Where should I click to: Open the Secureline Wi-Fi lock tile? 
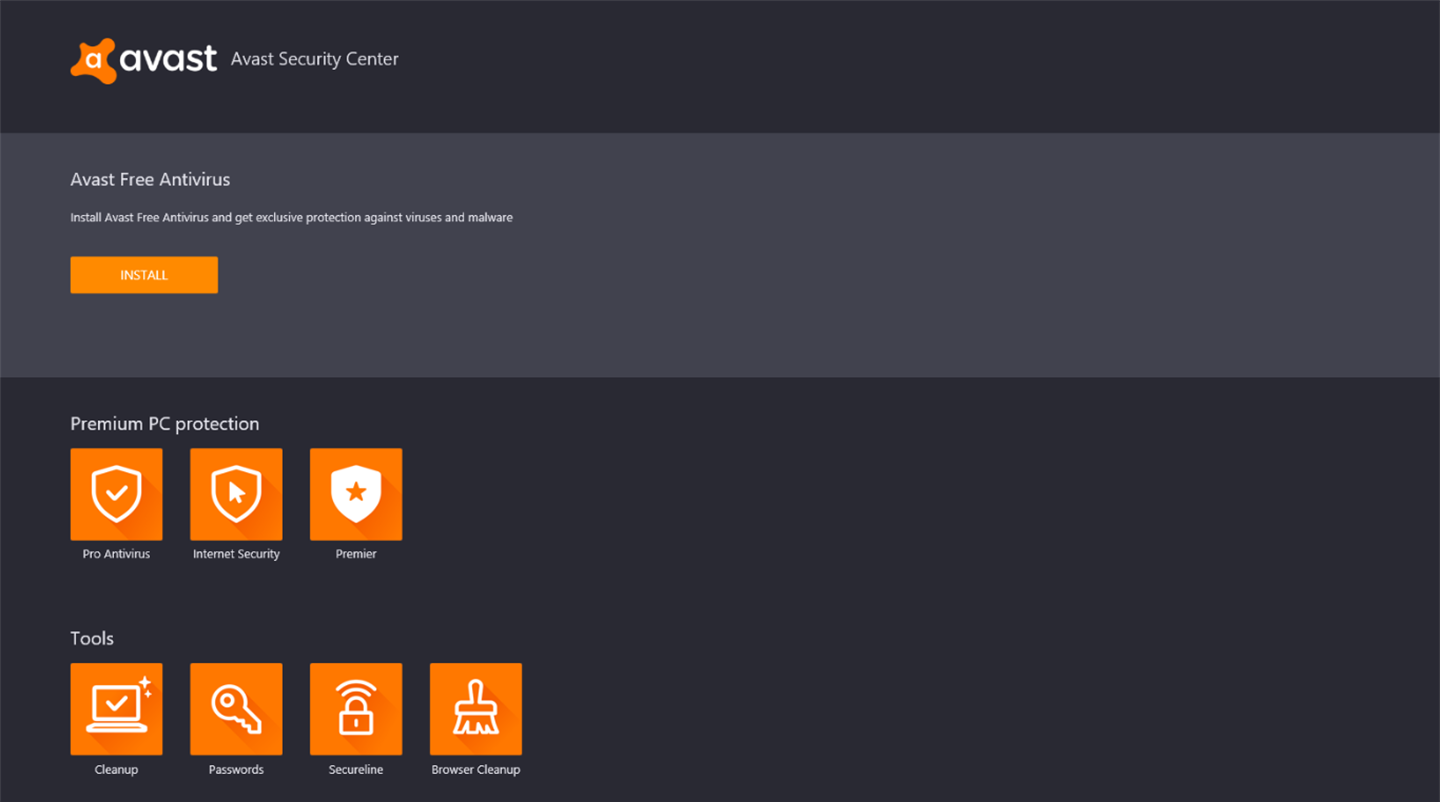356,709
